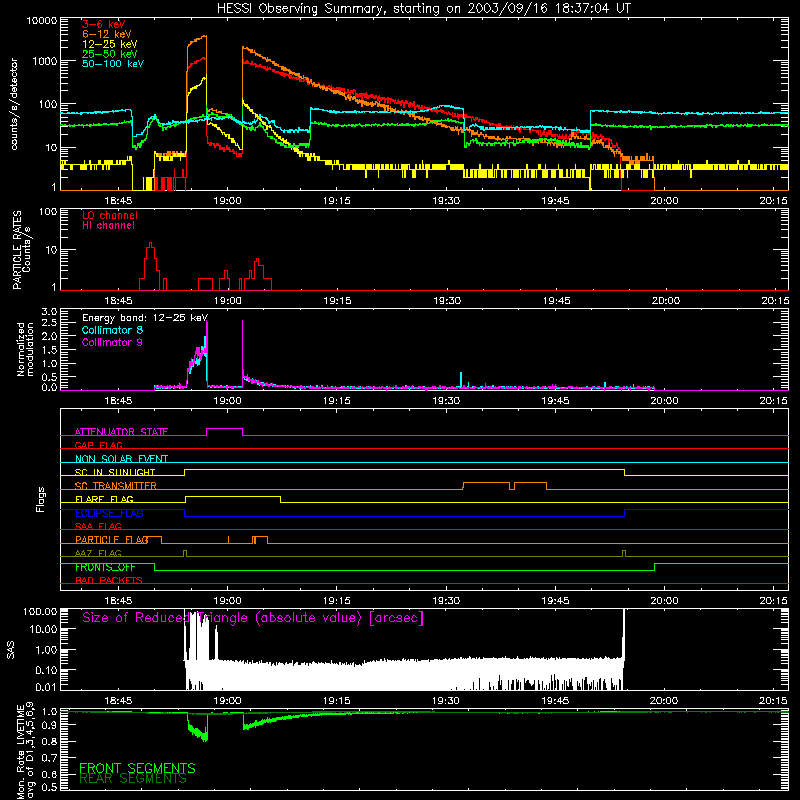Click the attenuator state raised step line
The width and height of the screenshot is (800, 800).
(x=224, y=429)
